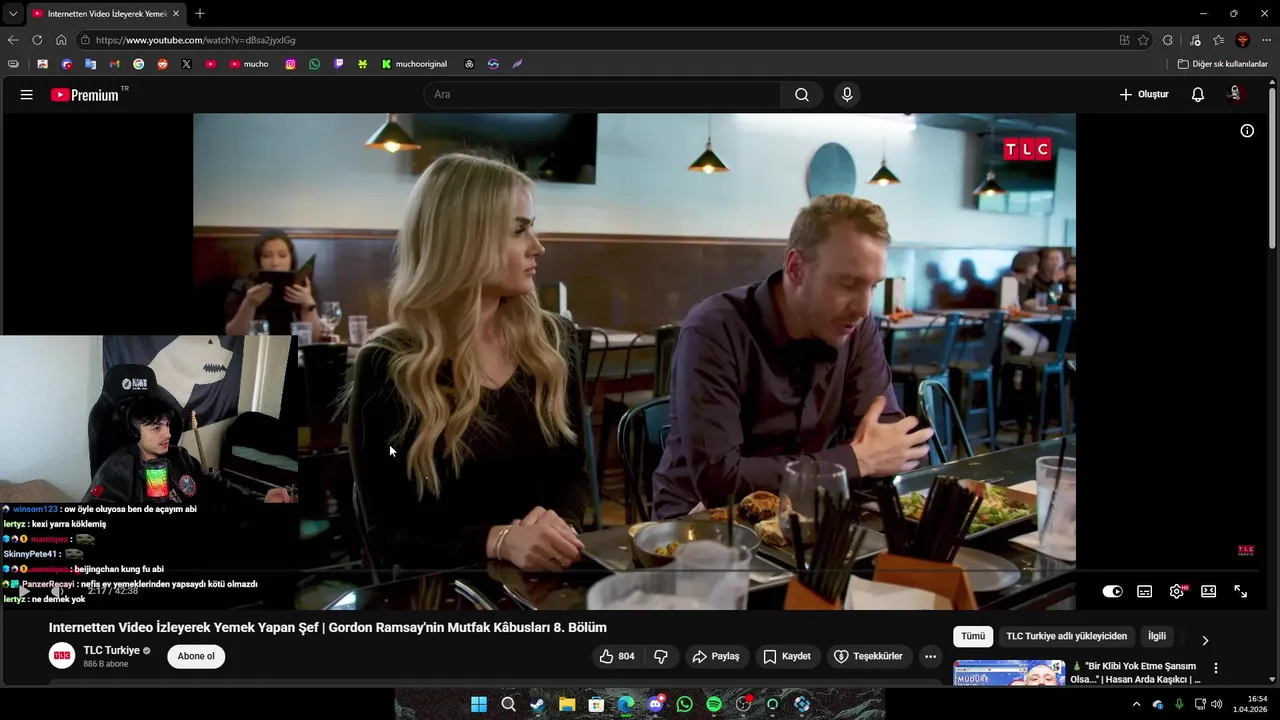This screenshot has height=720, width=1280.
Task: Open 'Oluştur' create menu
Action: (x=1144, y=95)
